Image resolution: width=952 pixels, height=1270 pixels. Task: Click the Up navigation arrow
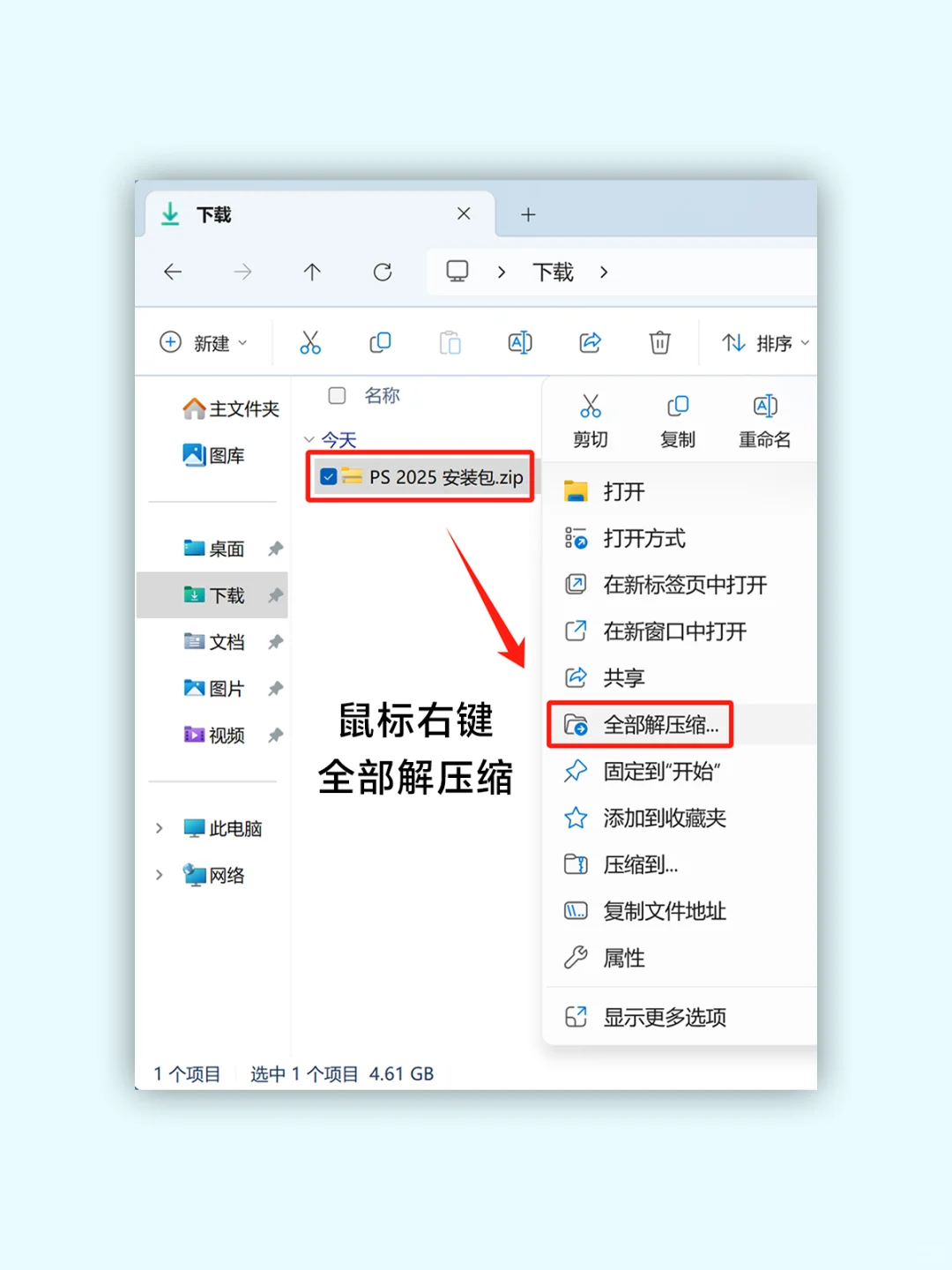tap(312, 273)
